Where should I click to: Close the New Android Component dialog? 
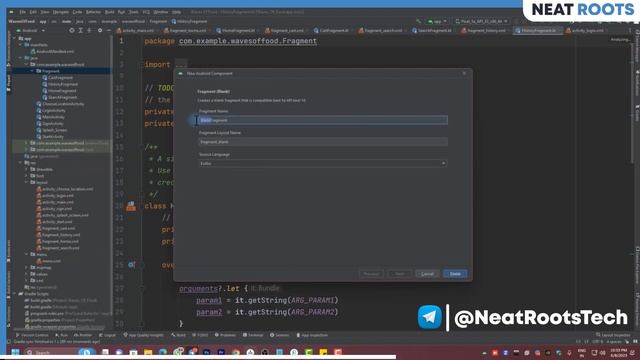(x=464, y=73)
